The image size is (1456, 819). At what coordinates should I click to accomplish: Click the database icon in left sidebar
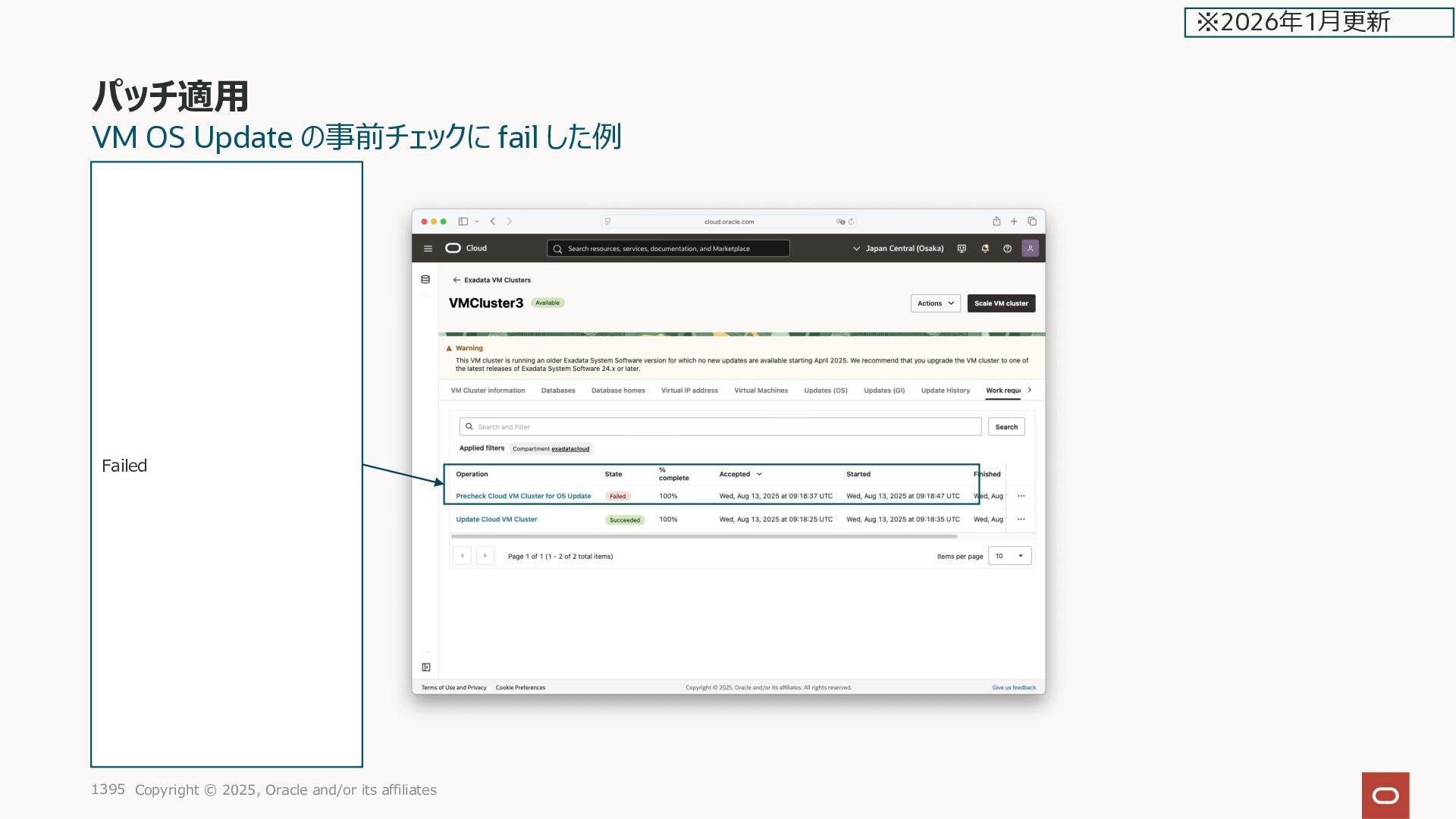pos(425,280)
